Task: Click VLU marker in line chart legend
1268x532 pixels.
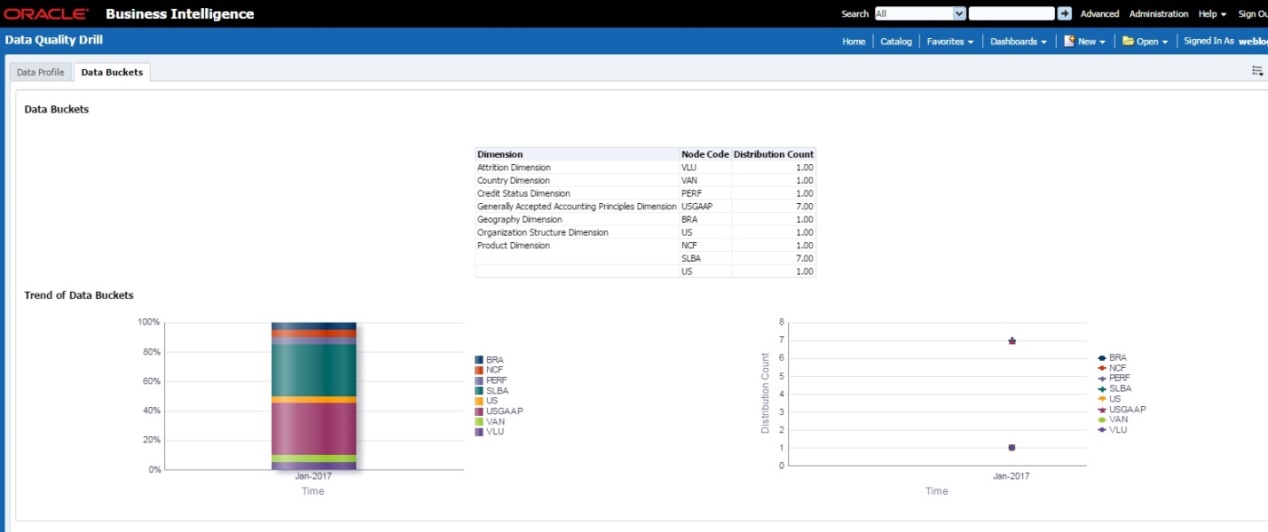Action: pyautogui.click(x=1102, y=429)
